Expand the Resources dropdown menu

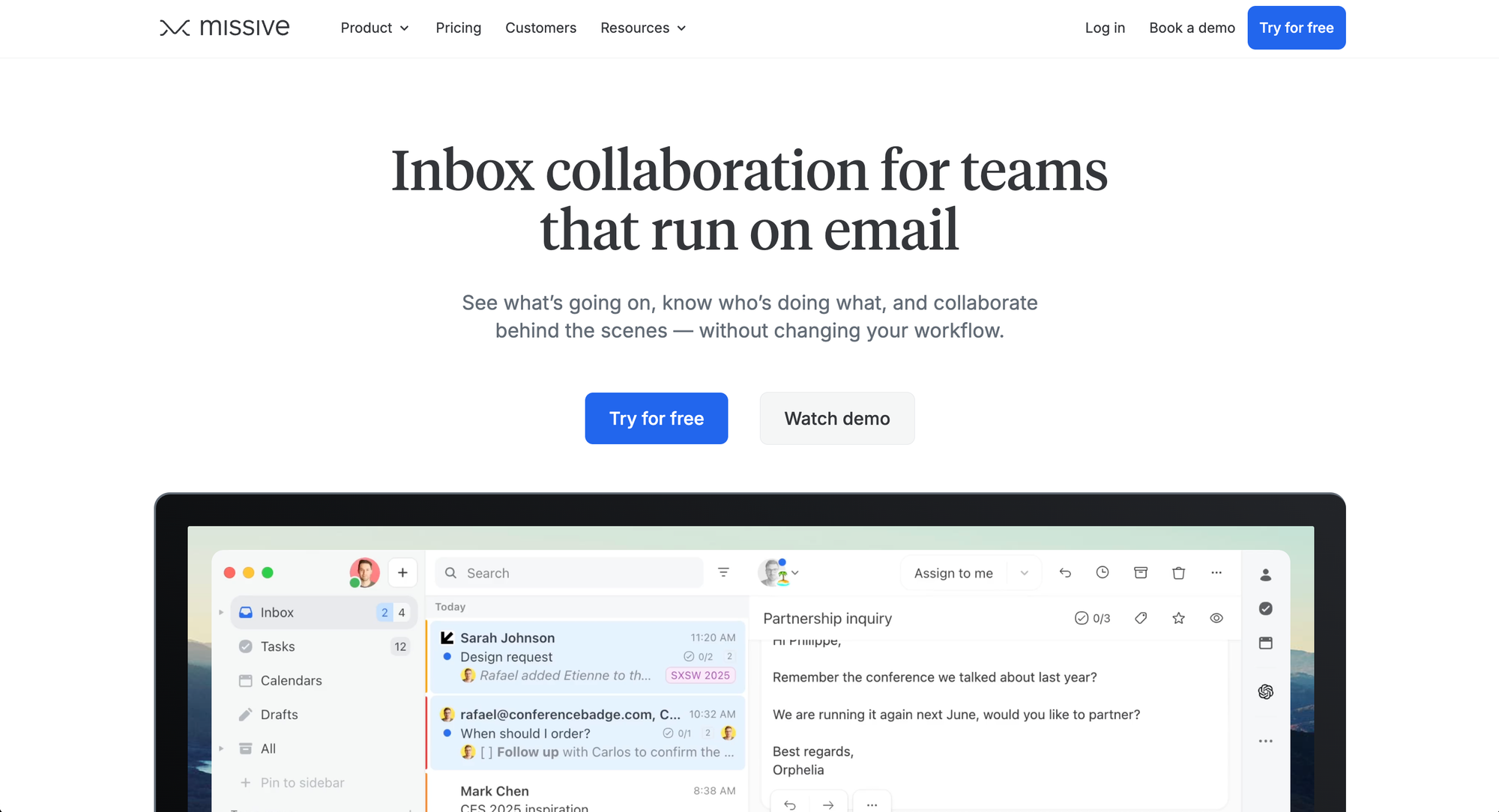tap(643, 28)
